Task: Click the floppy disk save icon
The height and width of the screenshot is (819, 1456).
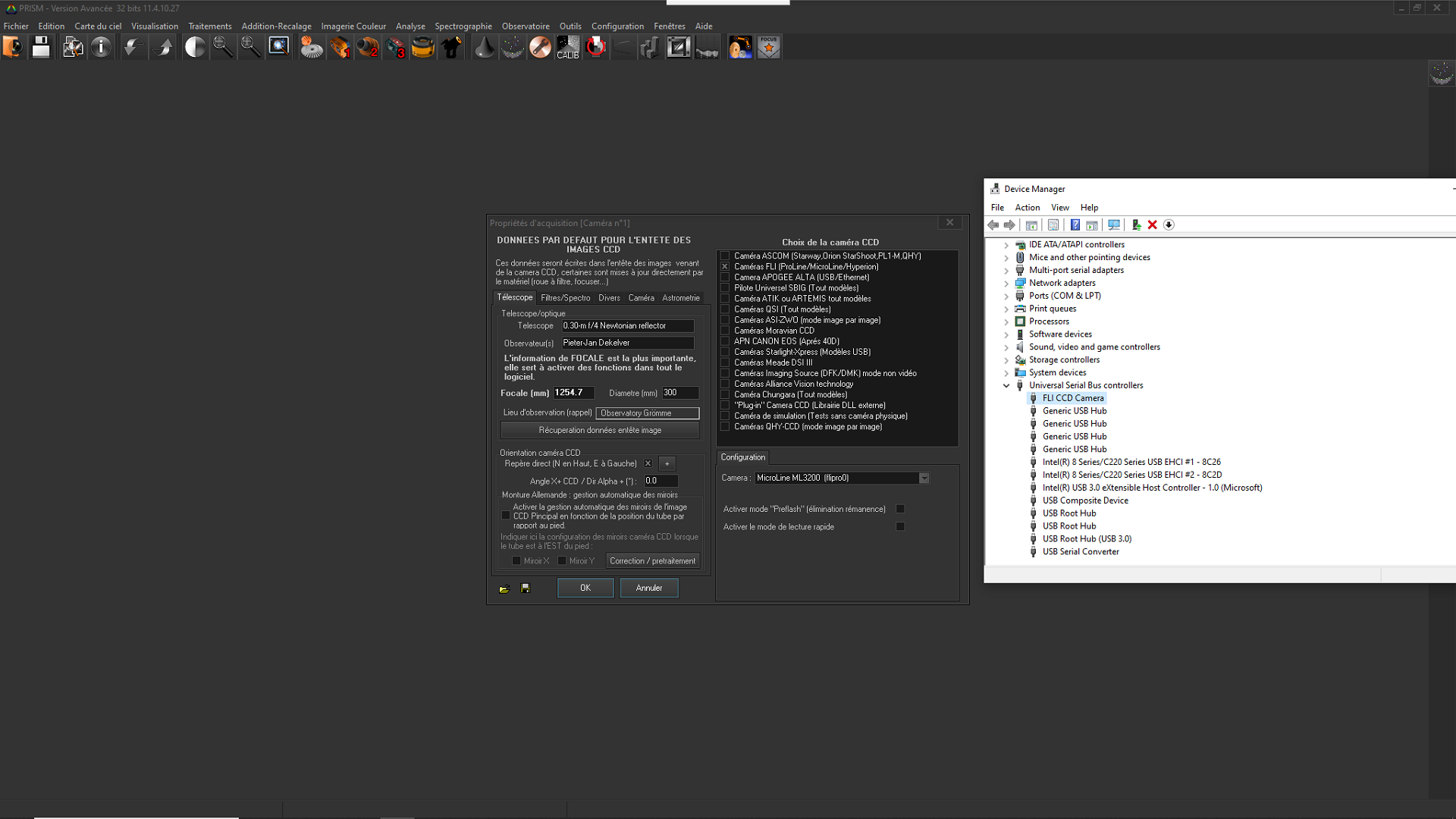Action: [x=41, y=48]
